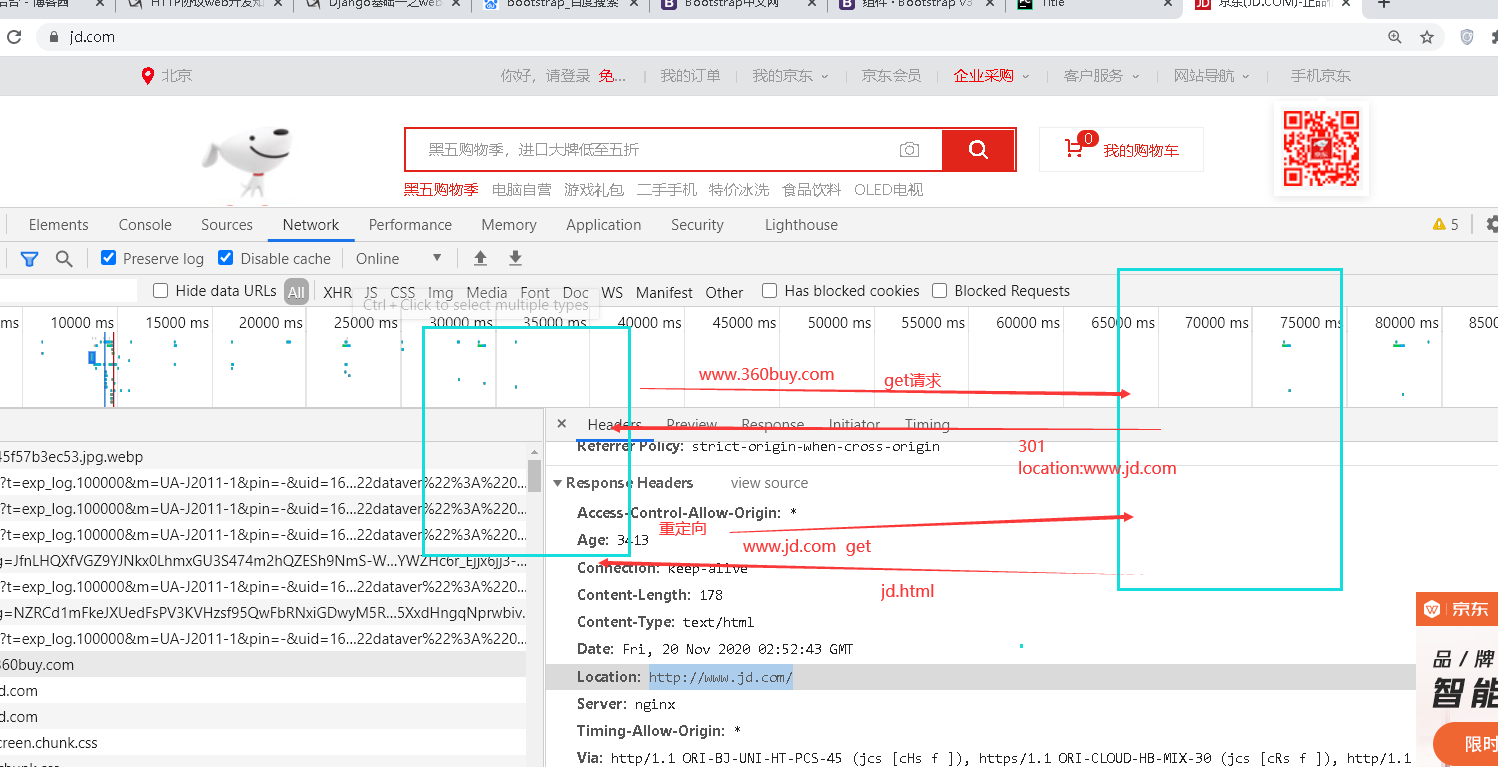Image resolution: width=1498 pixels, height=767 pixels.
Task: Click the red magnifier search button
Action: coord(979,150)
